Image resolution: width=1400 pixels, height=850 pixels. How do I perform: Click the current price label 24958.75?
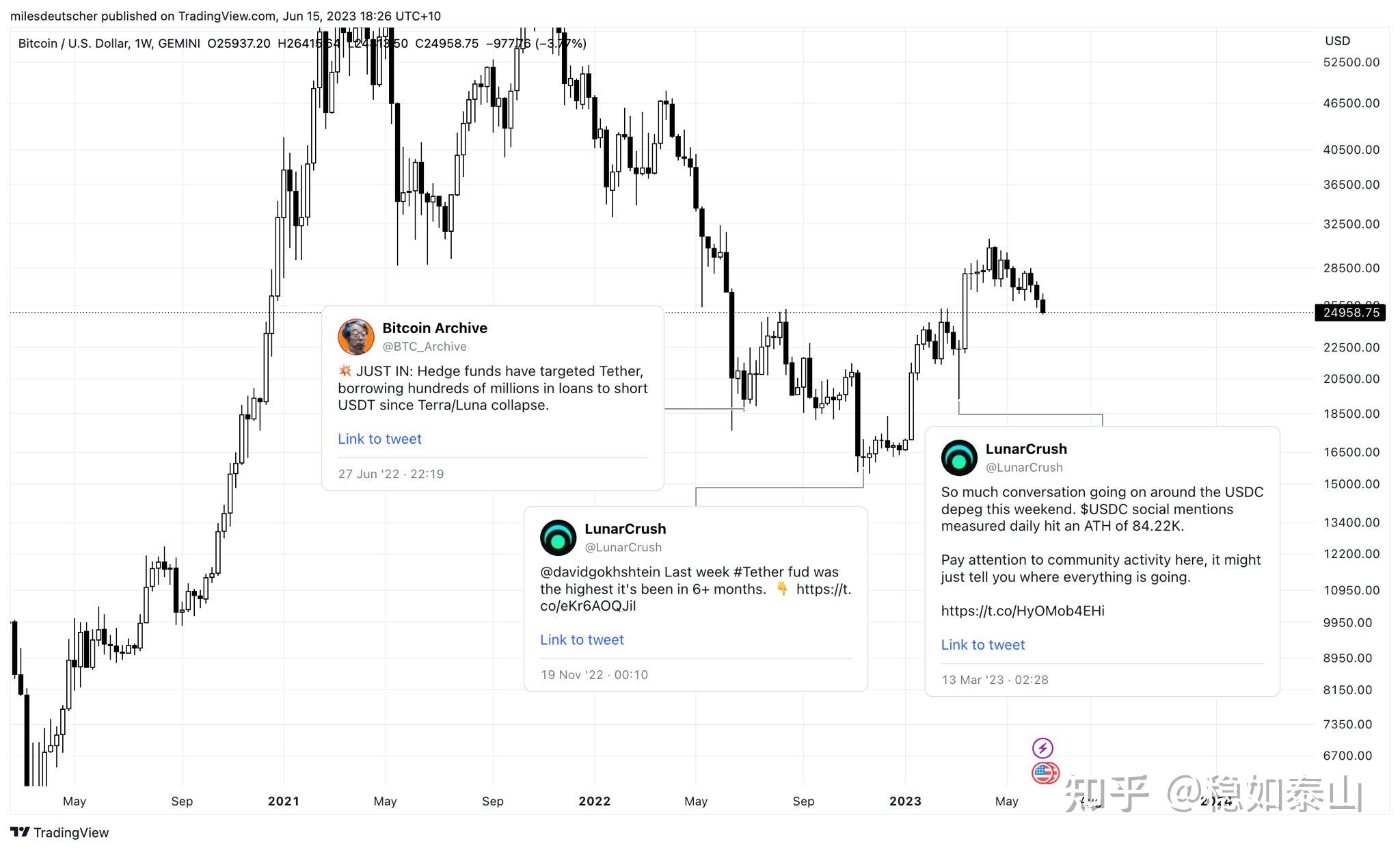(1350, 313)
